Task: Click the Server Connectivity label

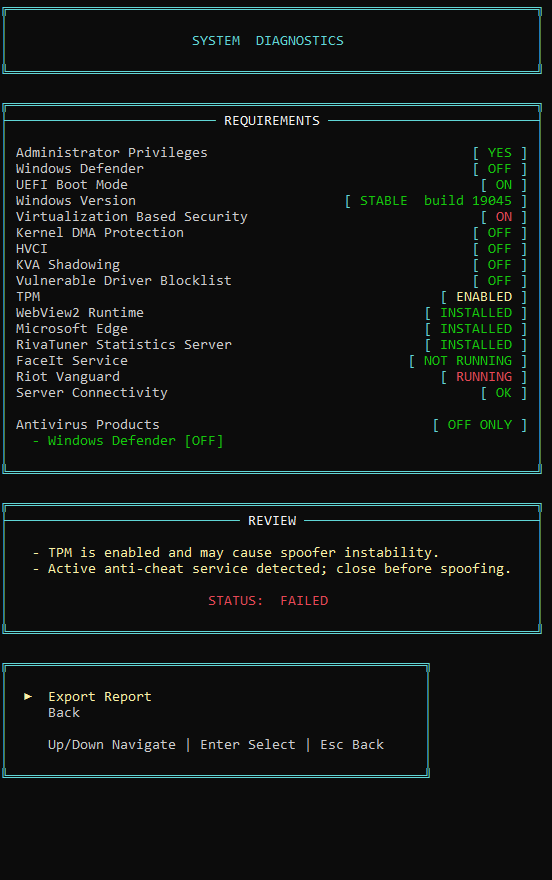Action: point(92,392)
